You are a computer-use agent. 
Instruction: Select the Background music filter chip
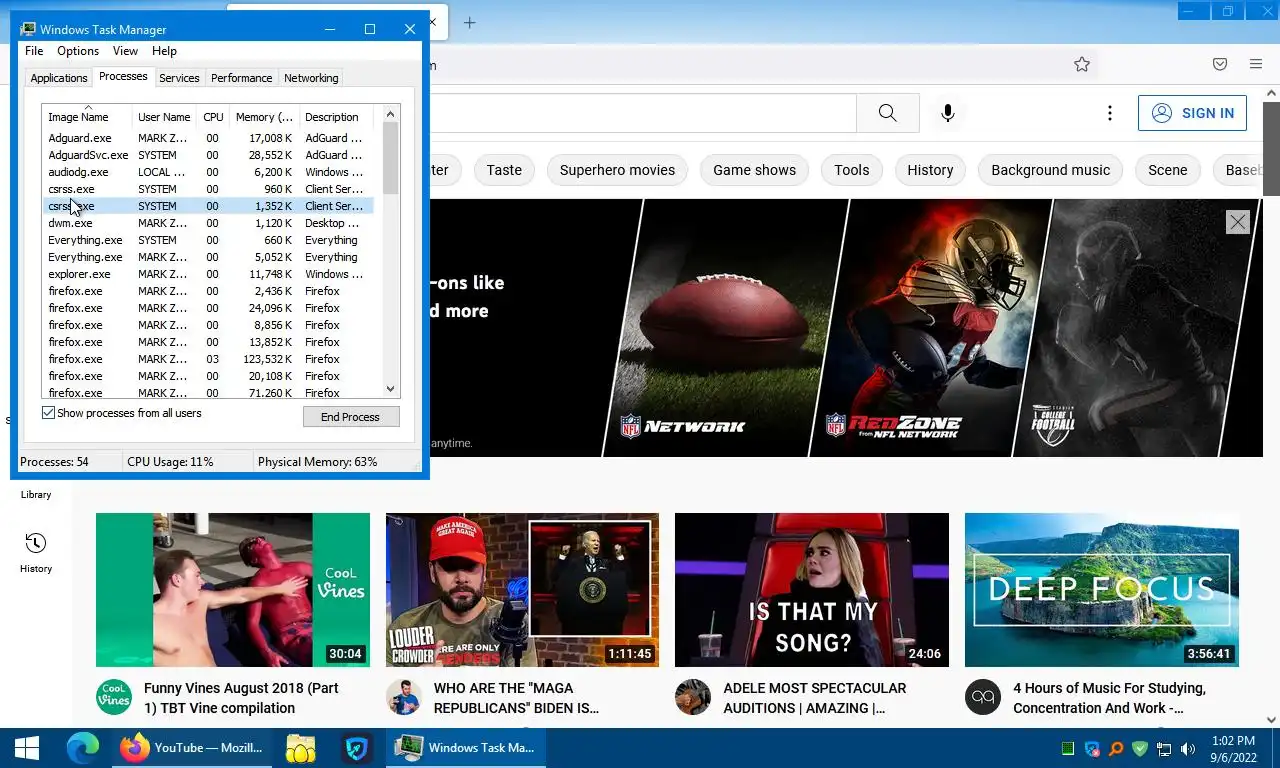(x=1050, y=170)
